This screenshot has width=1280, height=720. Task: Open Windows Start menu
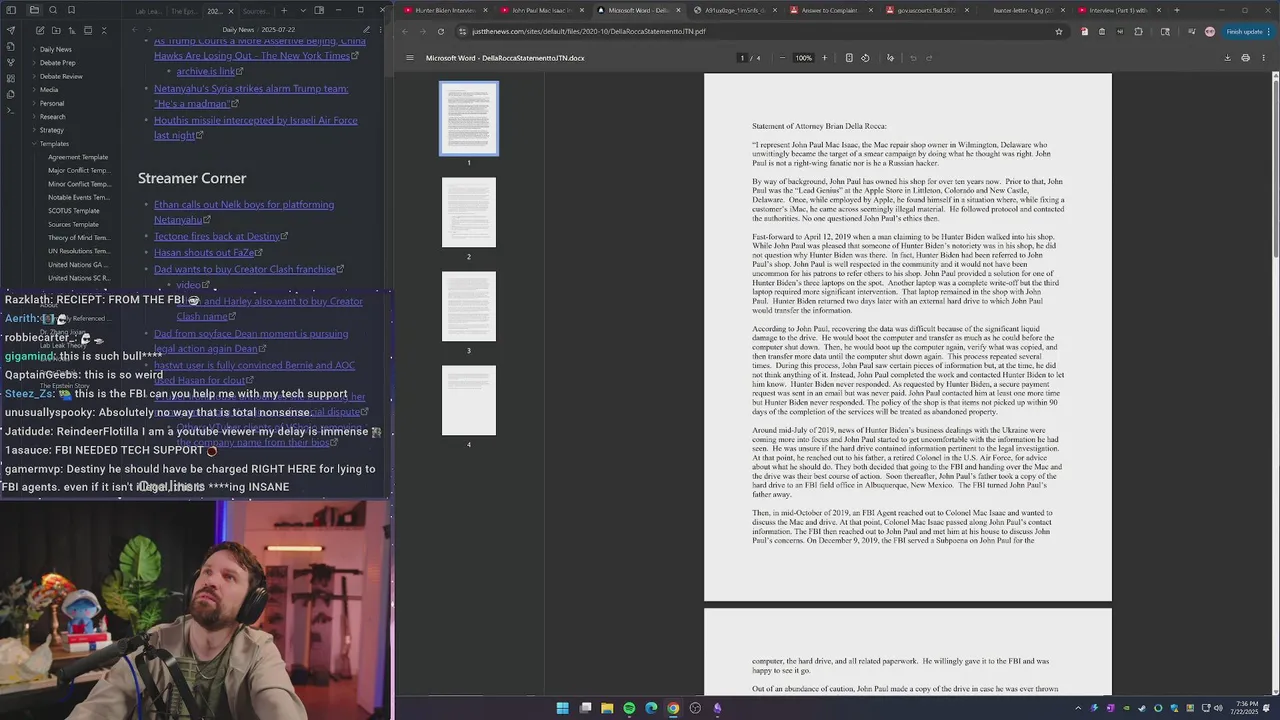click(x=563, y=708)
